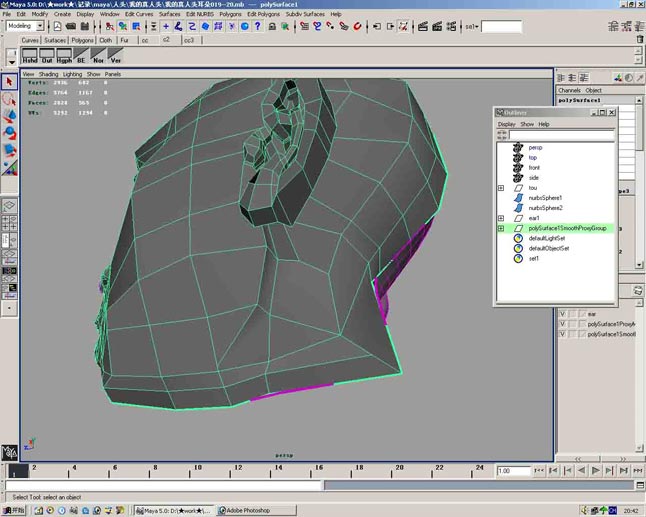Toggle visibility V box for ear layer
Viewport: 646px width, 517px height.
(x=563, y=314)
